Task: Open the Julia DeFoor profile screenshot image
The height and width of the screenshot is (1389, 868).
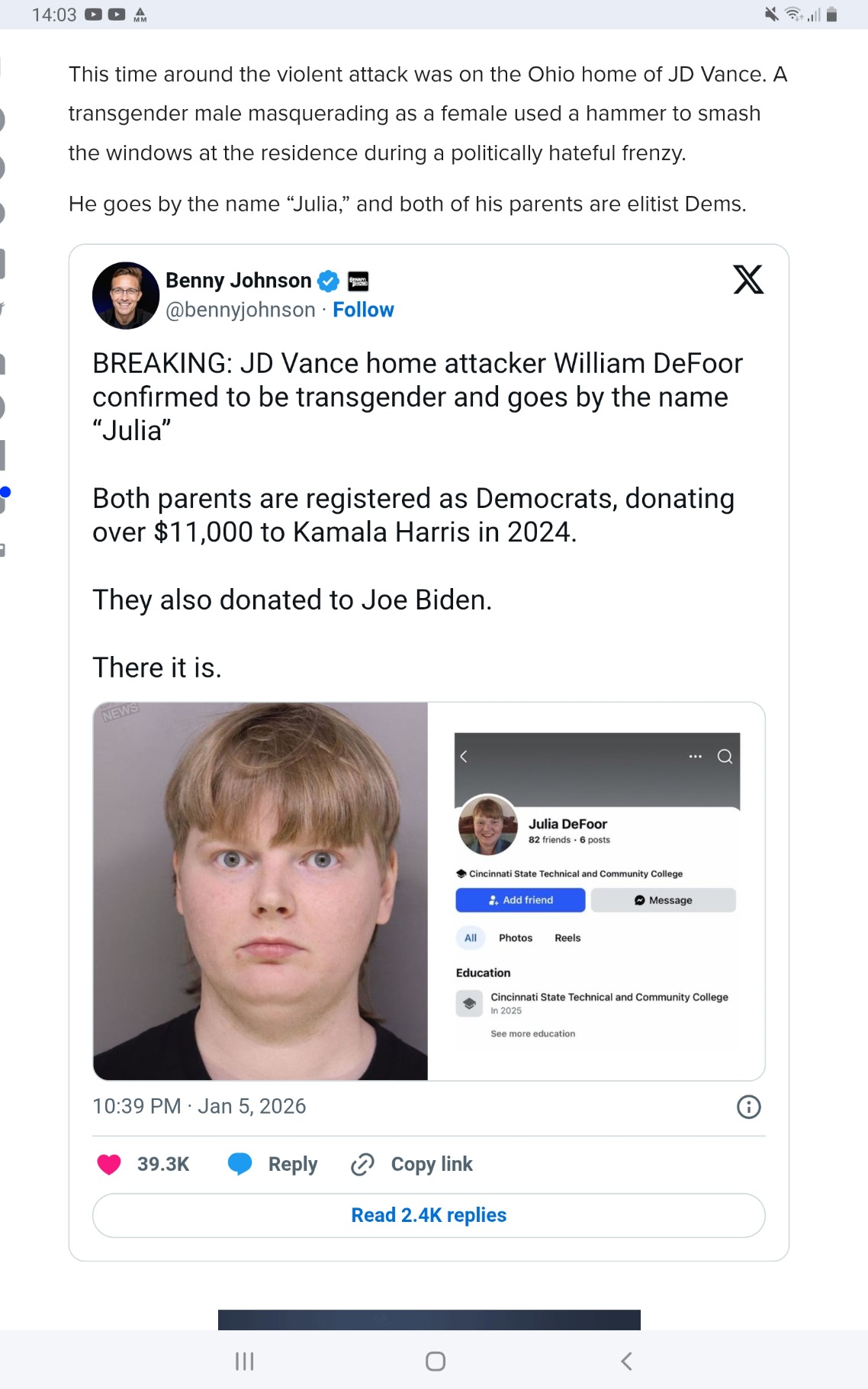Action: pyautogui.click(x=596, y=891)
